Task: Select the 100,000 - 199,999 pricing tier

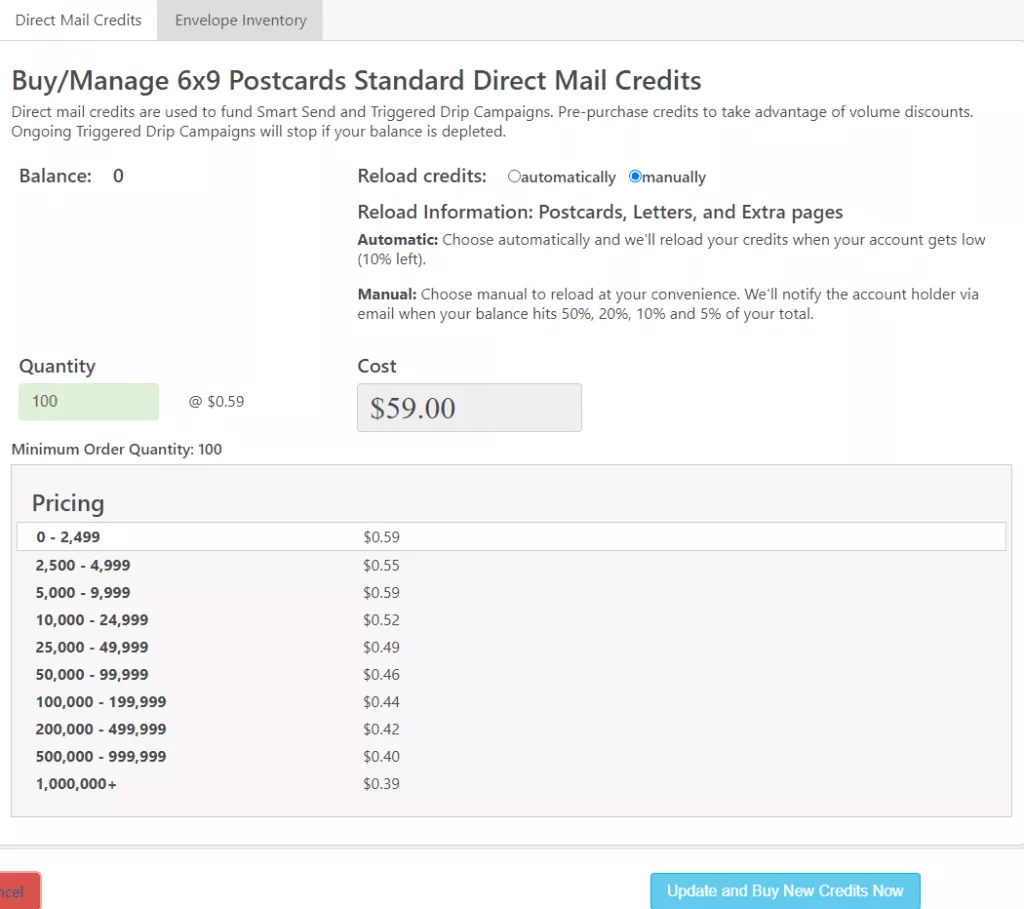Action: (101, 702)
